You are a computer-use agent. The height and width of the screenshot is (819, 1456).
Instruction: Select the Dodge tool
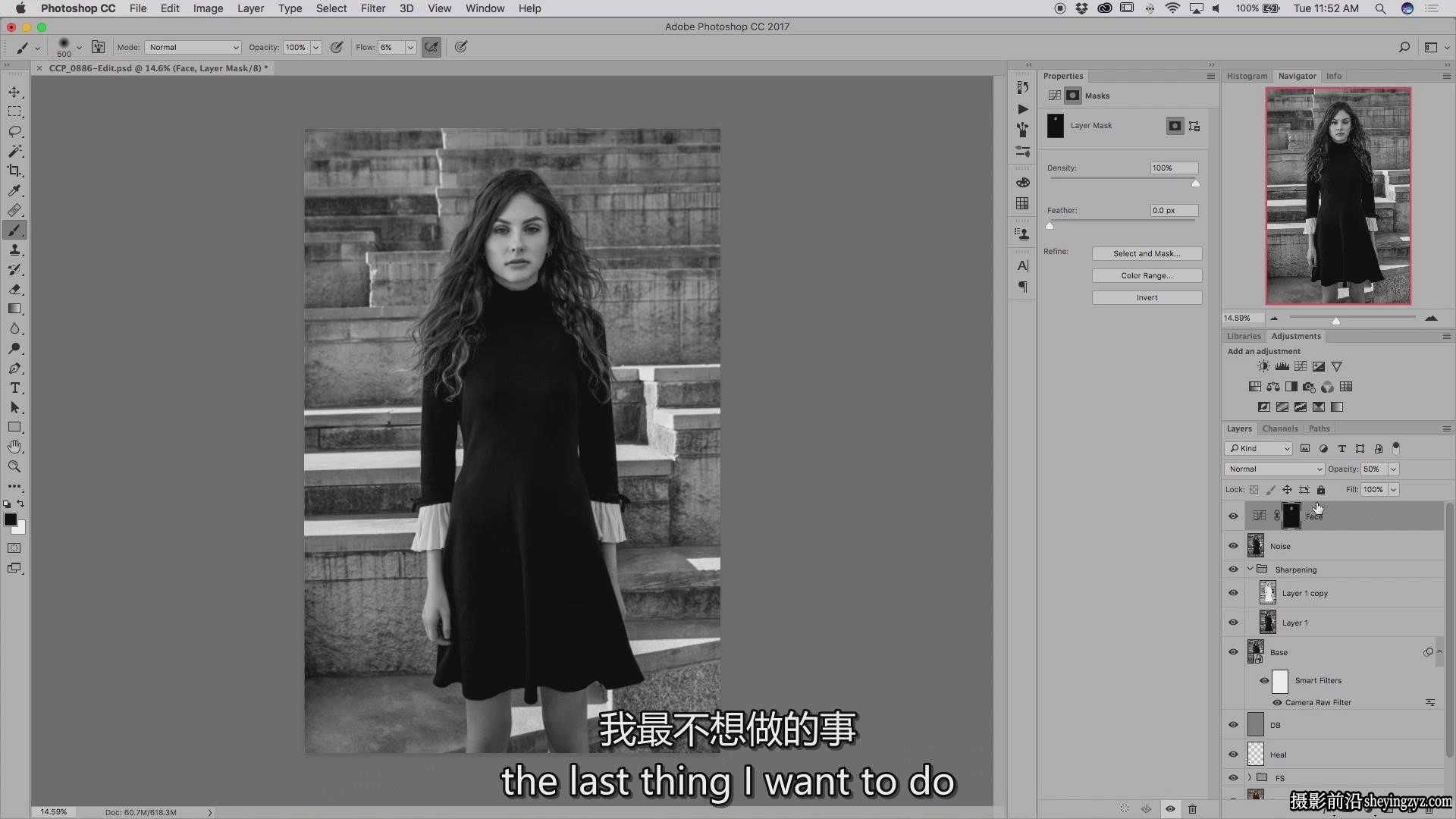tap(14, 348)
